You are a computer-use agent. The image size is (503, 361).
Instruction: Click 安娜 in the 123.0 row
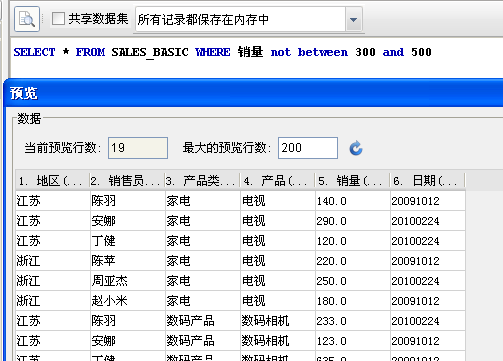(x=128, y=341)
